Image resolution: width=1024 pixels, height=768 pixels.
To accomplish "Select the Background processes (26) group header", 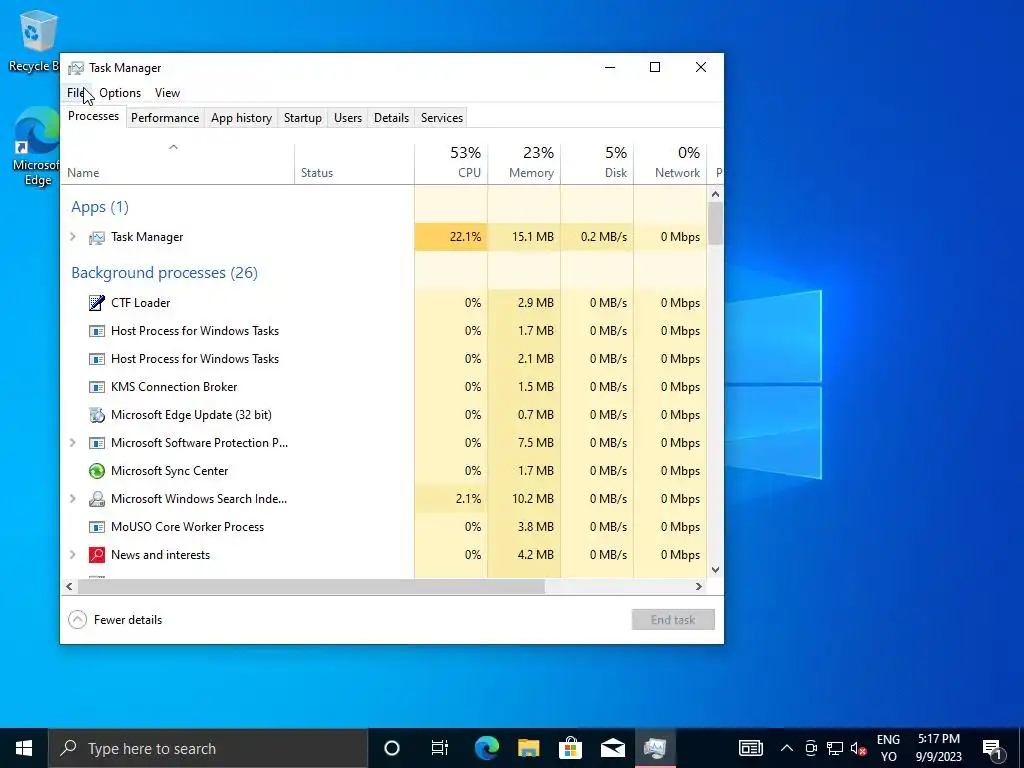I will (165, 273).
